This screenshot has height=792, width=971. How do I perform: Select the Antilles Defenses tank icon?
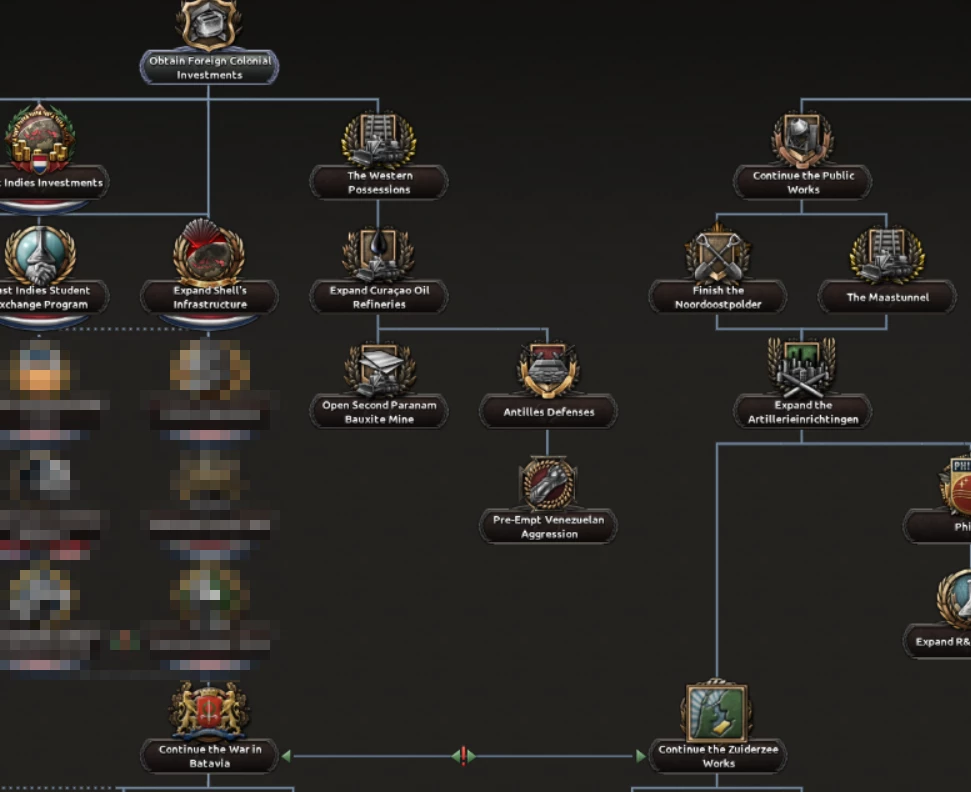(548, 372)
